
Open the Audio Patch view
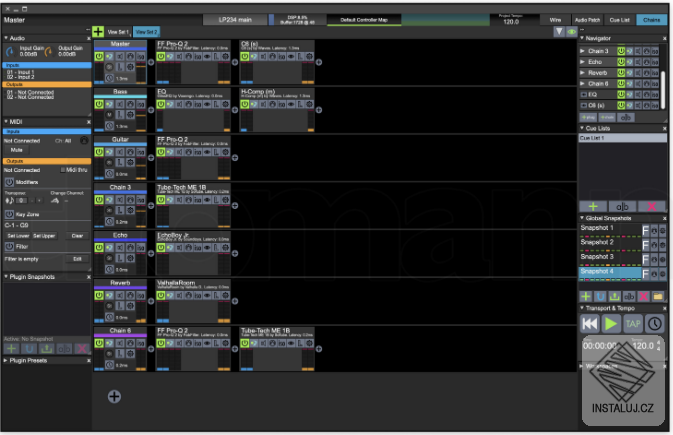tap(587, 20)
